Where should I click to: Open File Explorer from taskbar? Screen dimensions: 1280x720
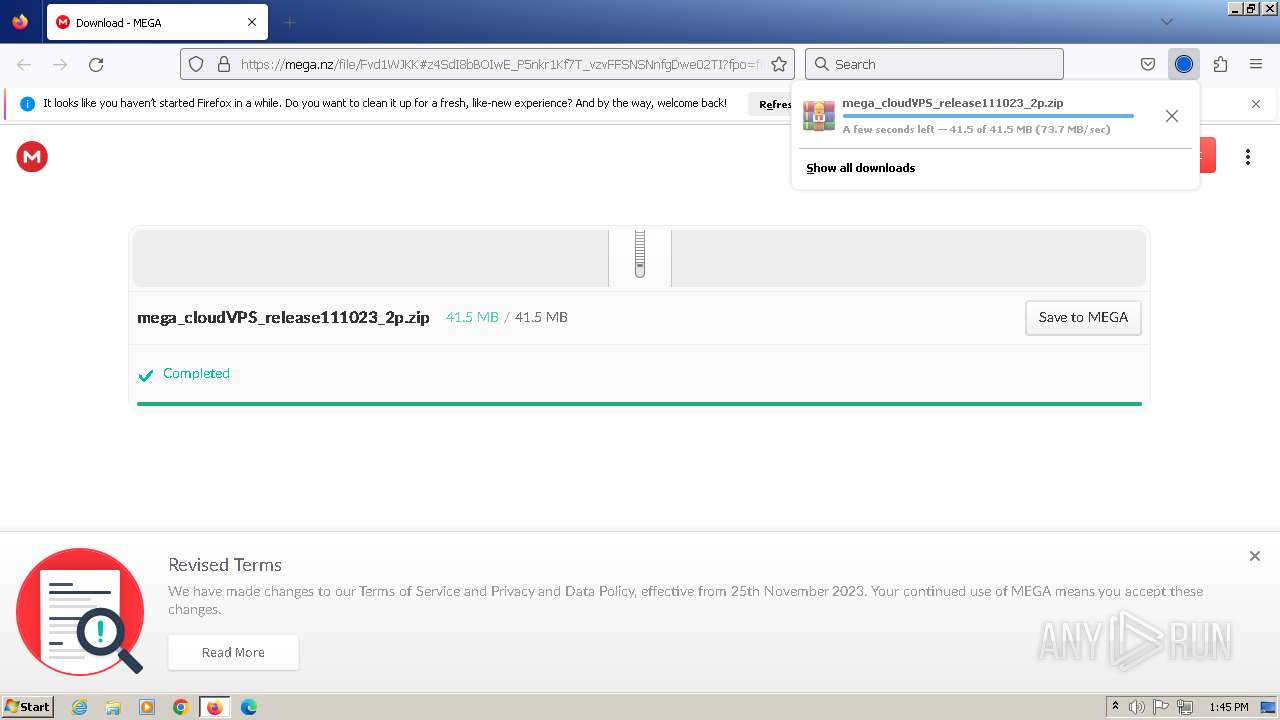pyautogui.click(x=113, y=707)
